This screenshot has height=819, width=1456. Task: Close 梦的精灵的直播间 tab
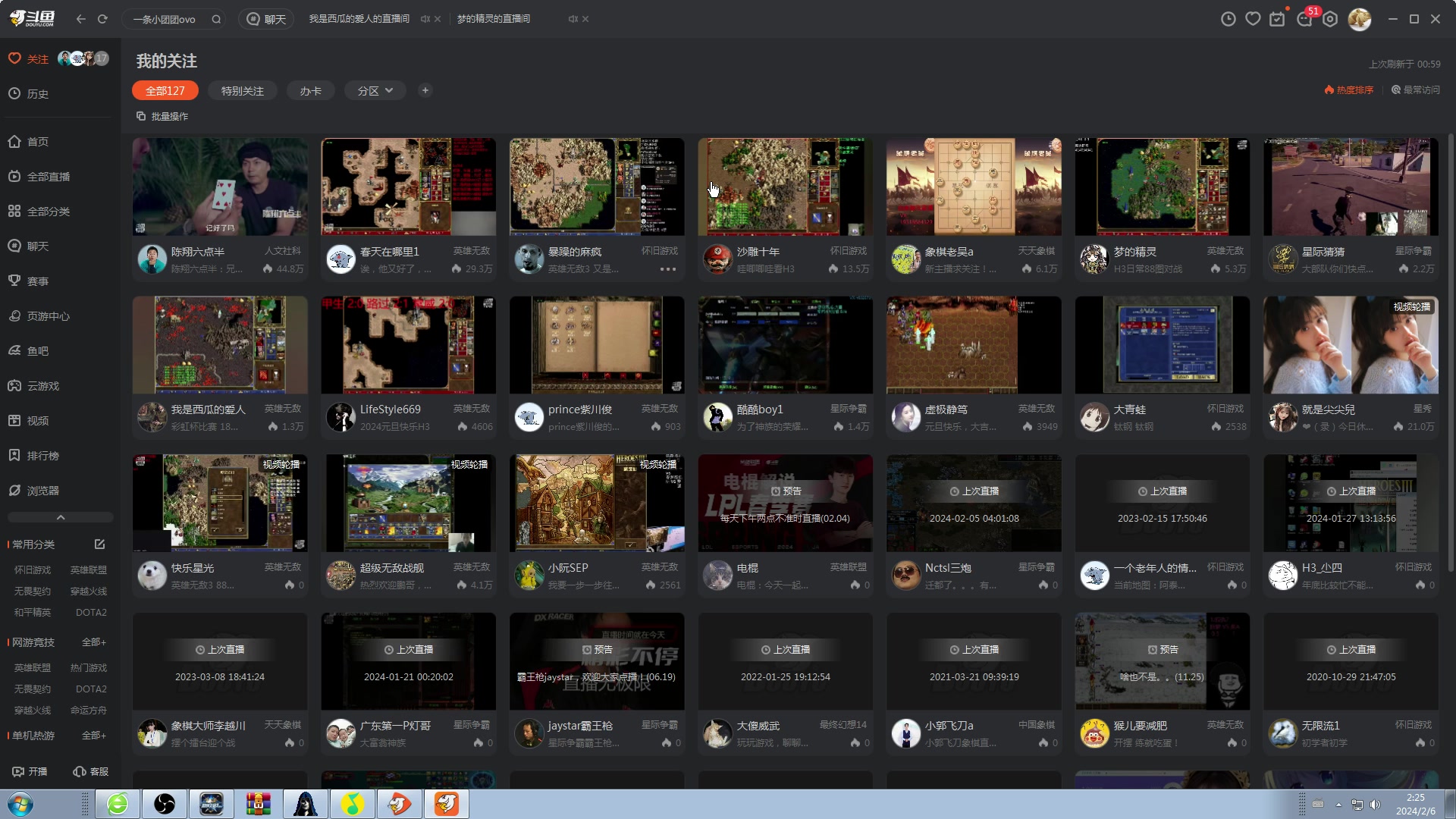(585, 19)
